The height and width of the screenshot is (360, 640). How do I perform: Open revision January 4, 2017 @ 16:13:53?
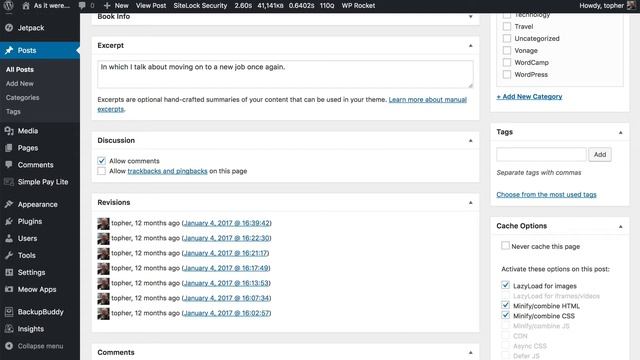[x=227, y=283]
